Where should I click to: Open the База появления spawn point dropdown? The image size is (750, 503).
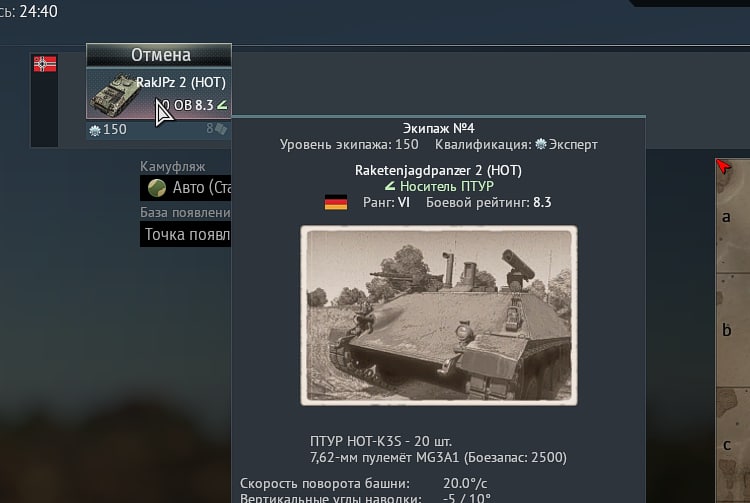coord(186,235)
